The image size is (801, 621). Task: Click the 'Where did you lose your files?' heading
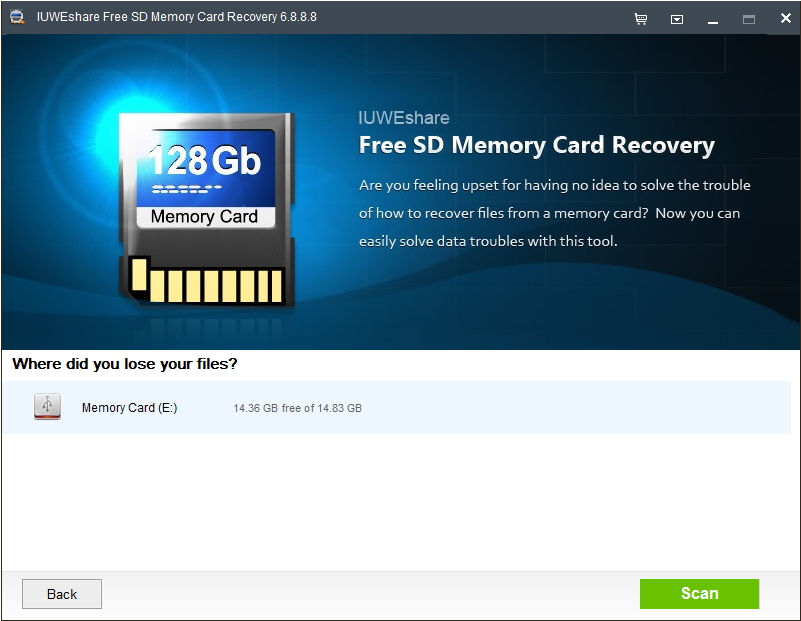coord(125,364)
